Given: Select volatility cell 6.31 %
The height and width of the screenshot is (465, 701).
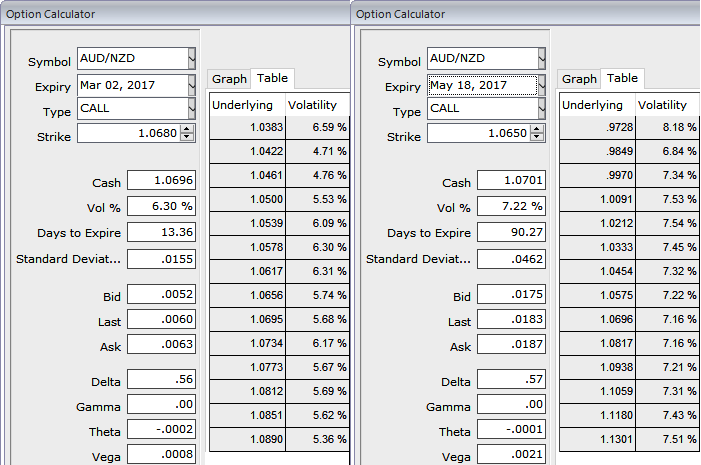Looking at the screenshot, I should click(317, 272).
